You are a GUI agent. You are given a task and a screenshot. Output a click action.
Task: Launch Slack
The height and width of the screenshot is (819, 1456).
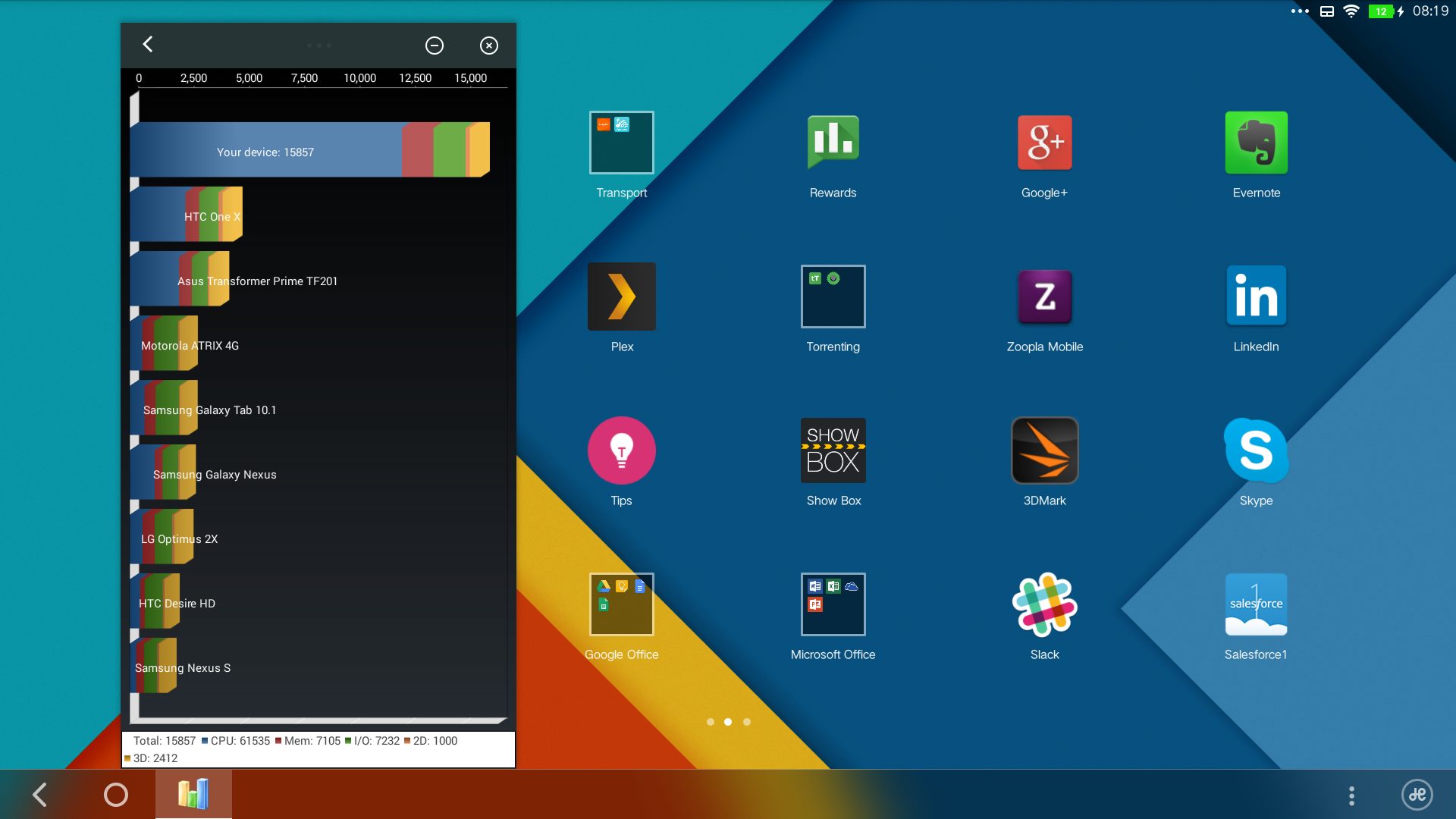[x=1044, y=604]
